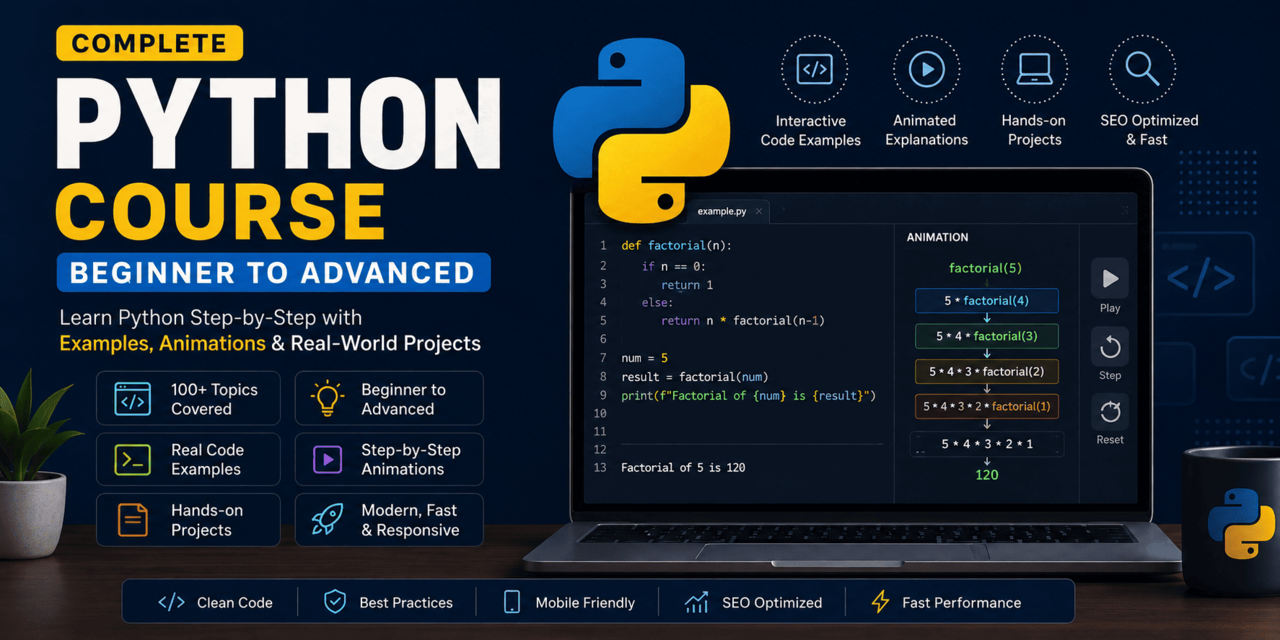Click the code line return 1
1280x640 pixels.
coord(686,285)
